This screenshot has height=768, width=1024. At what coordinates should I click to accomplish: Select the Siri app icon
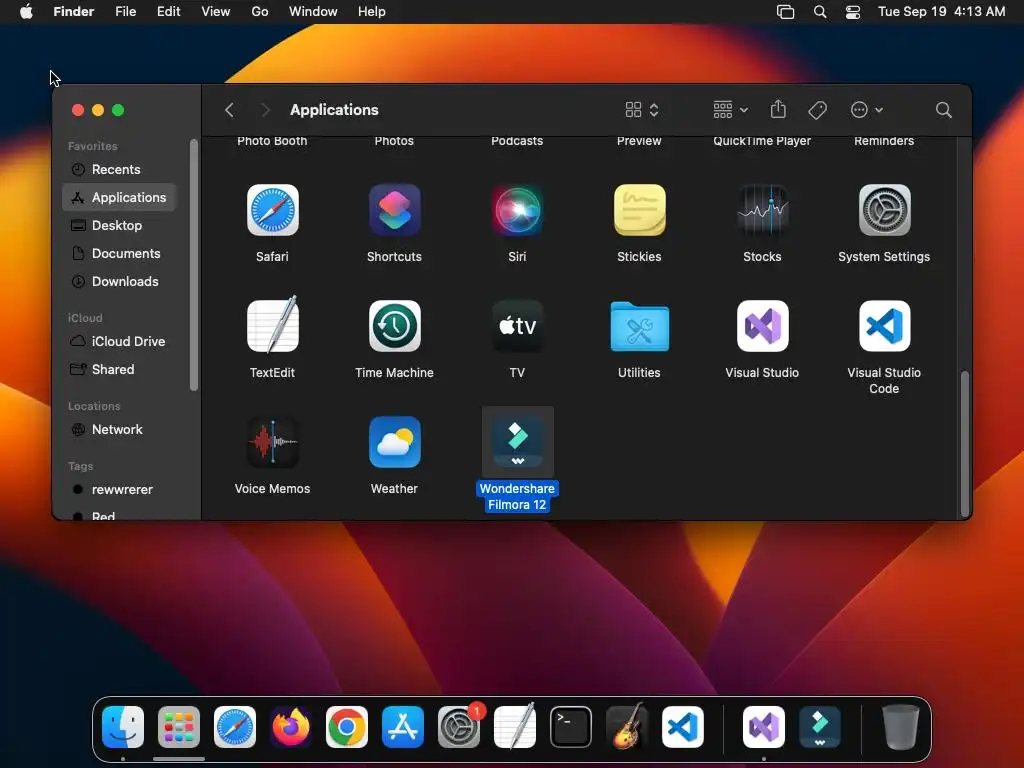(x=517, y=210)
